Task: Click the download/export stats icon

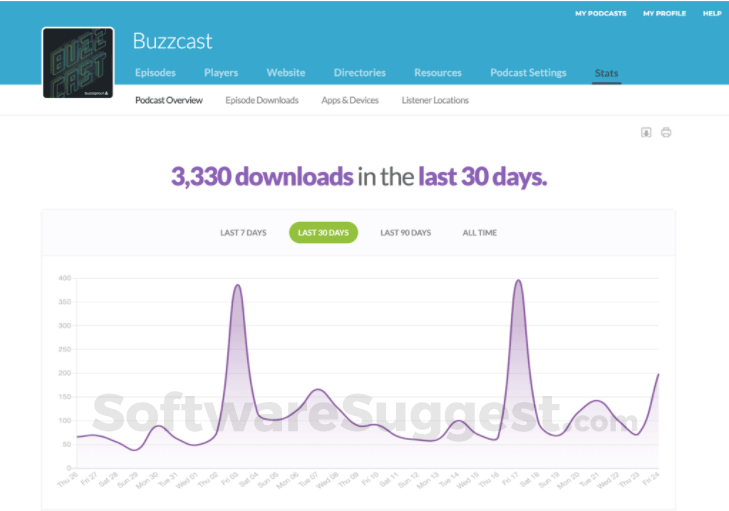Action: [646, 133]
